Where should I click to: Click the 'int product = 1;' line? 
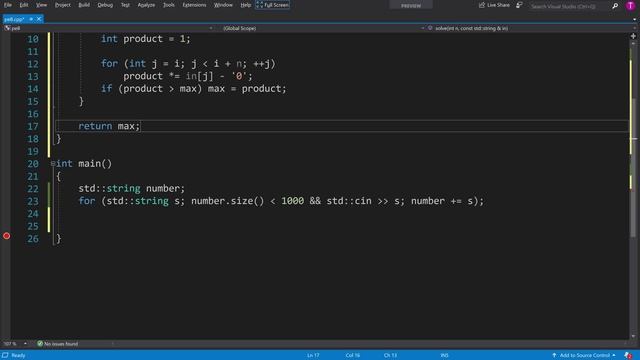145,38
